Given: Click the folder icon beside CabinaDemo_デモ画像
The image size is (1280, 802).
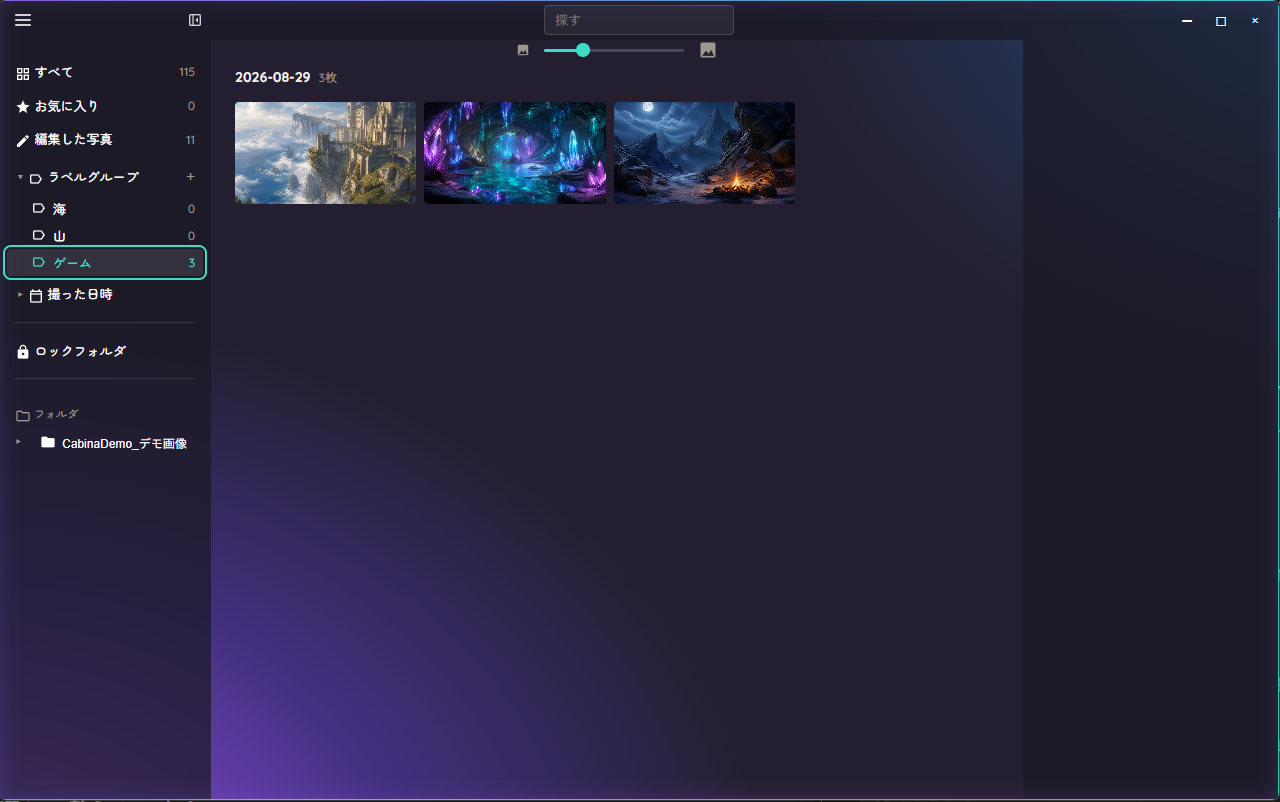Looking at the screenshot, I should point(48,442).
